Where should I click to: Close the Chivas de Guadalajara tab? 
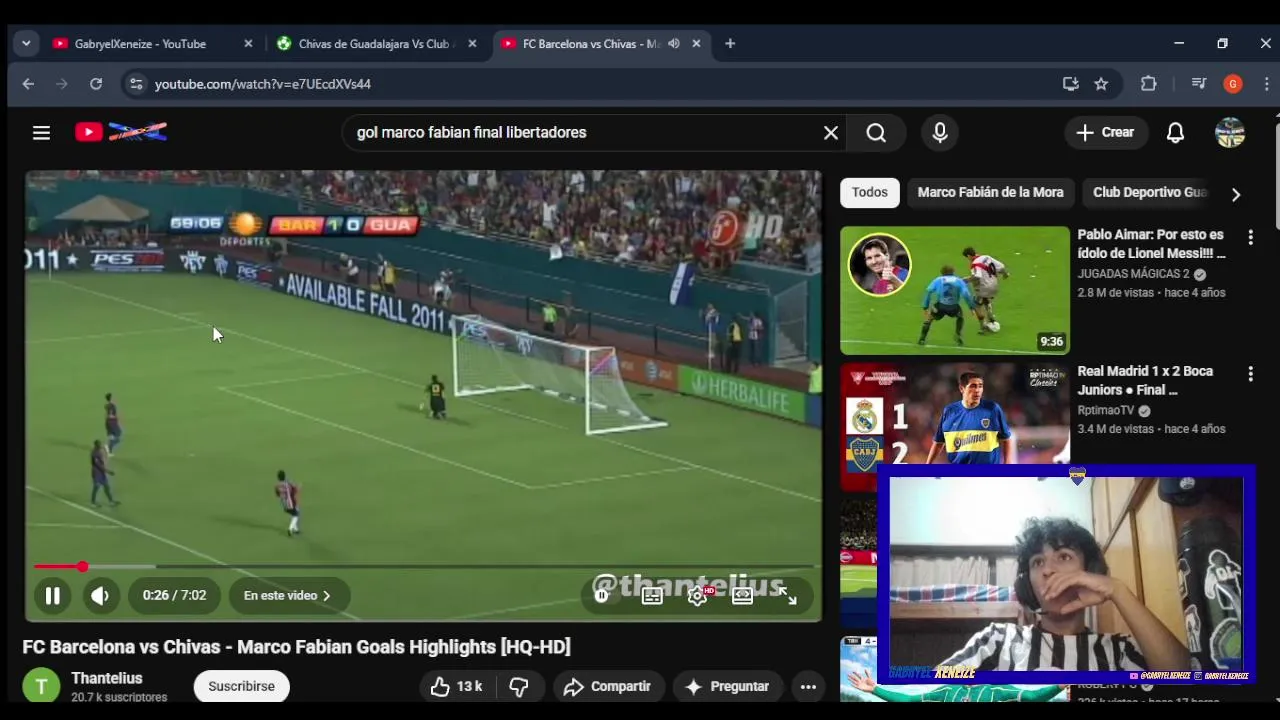472,44
